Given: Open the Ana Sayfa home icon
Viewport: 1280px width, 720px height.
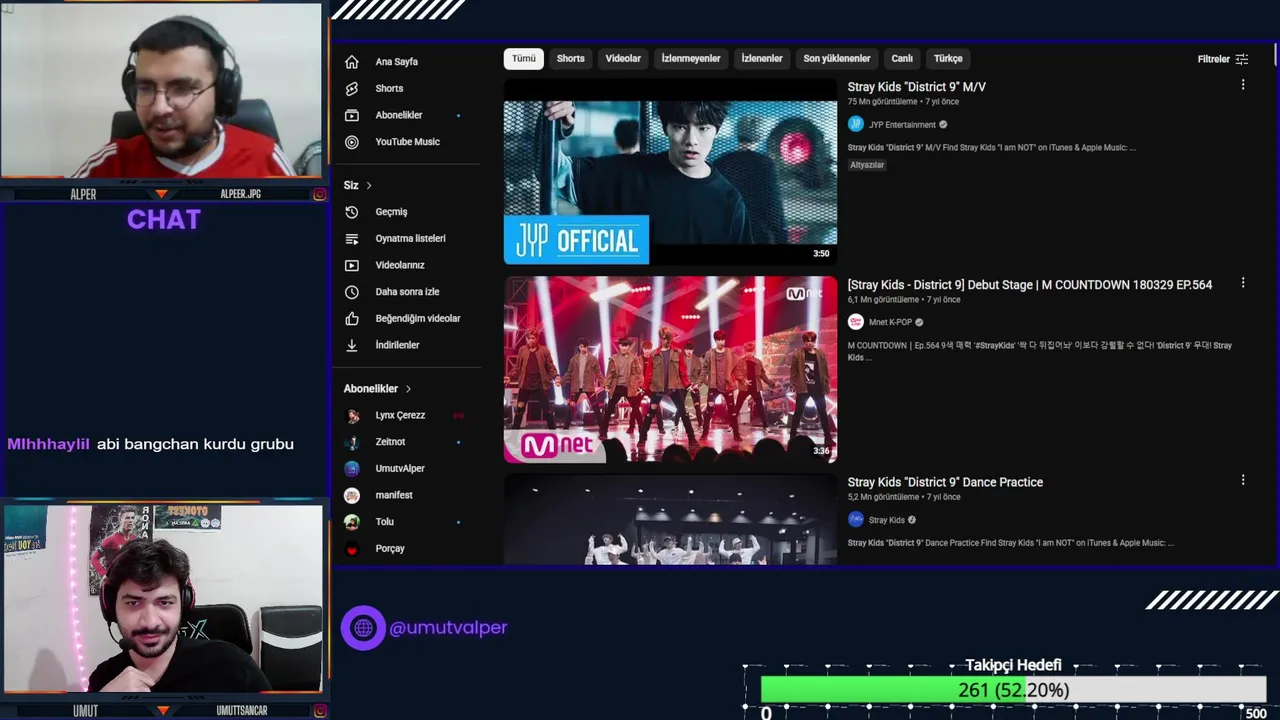Looking at the screenshot, I should point(352,62).
